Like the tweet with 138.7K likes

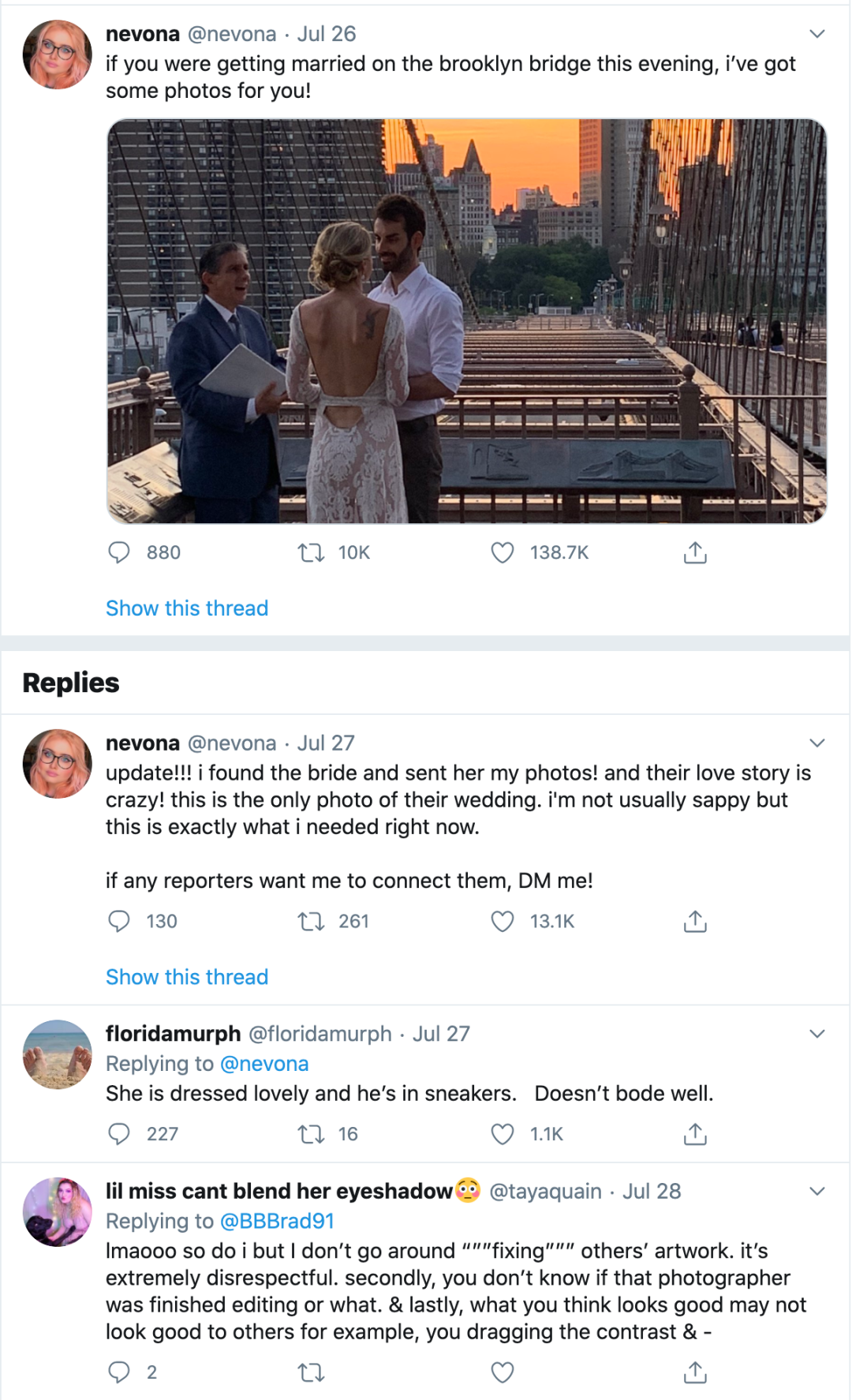503,552
